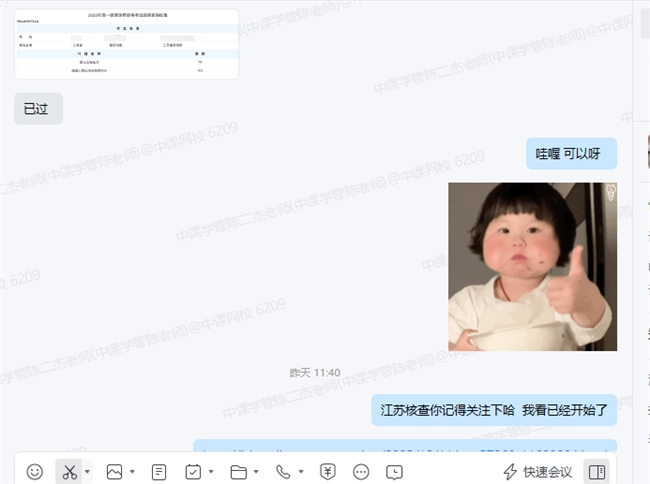Start a phone call

[283, 471]
